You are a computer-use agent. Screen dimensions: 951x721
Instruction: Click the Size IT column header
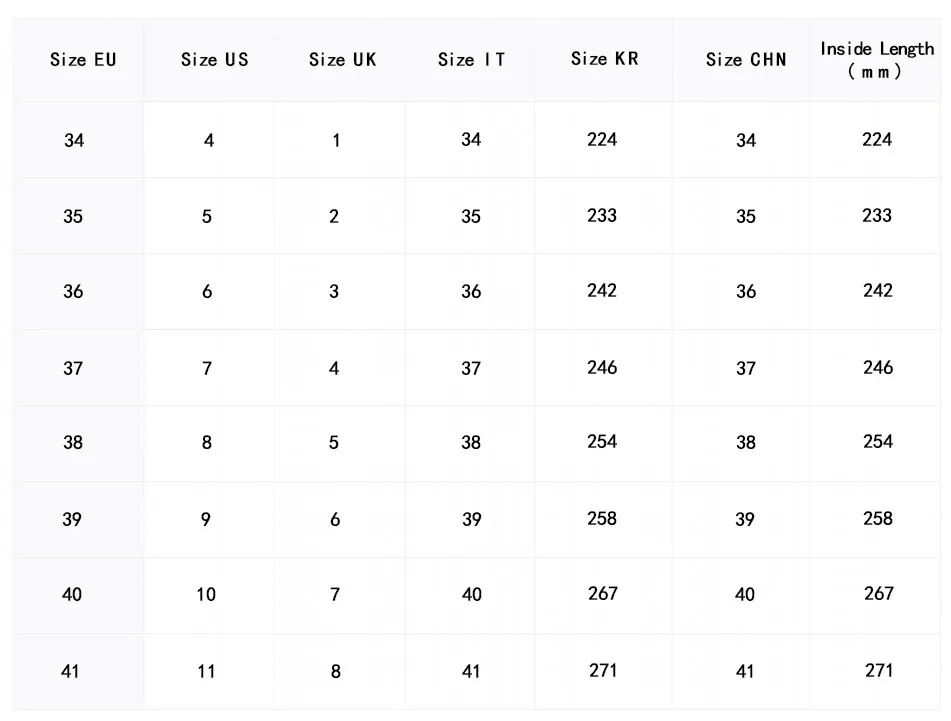471,60
